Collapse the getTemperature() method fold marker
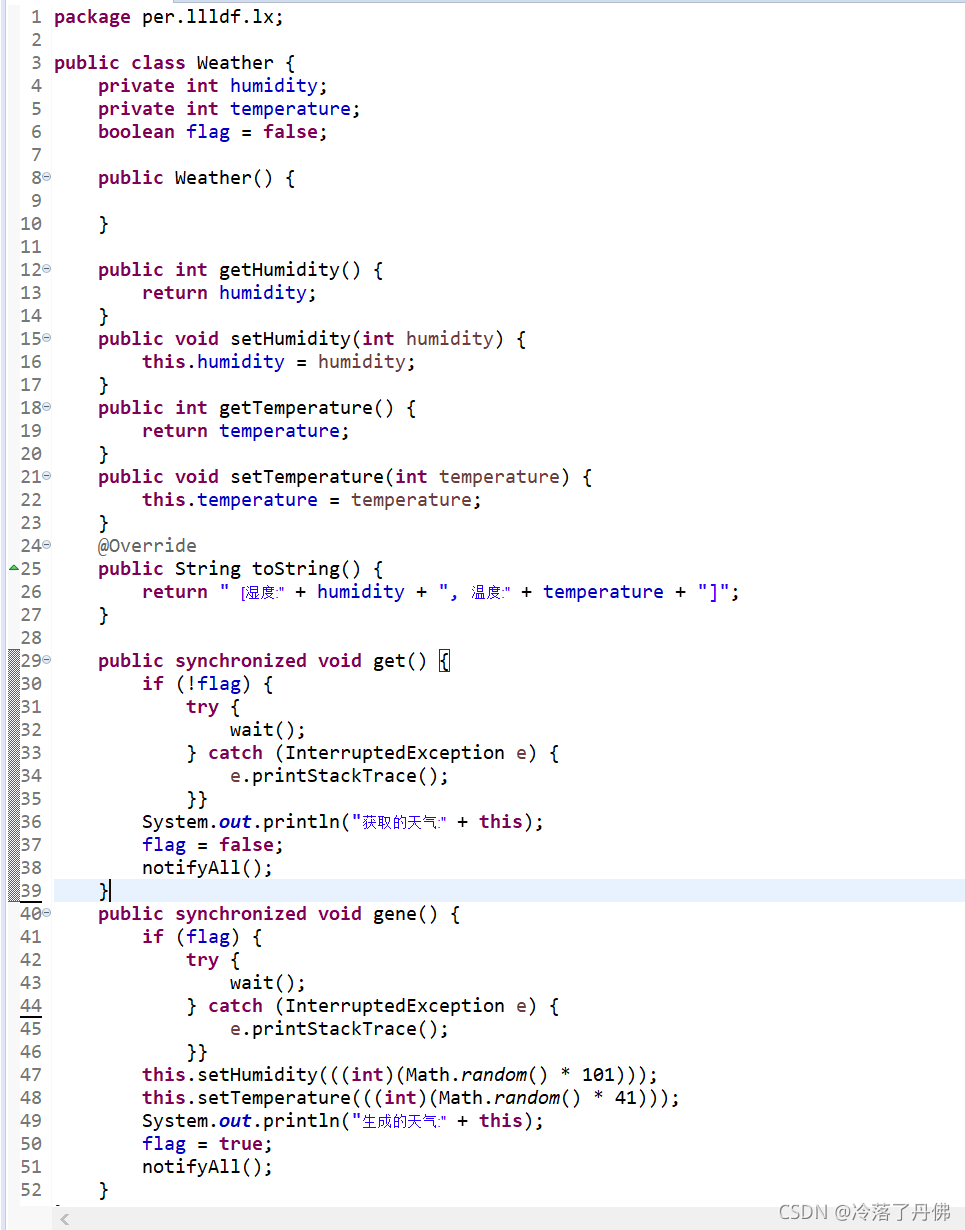 46,407
